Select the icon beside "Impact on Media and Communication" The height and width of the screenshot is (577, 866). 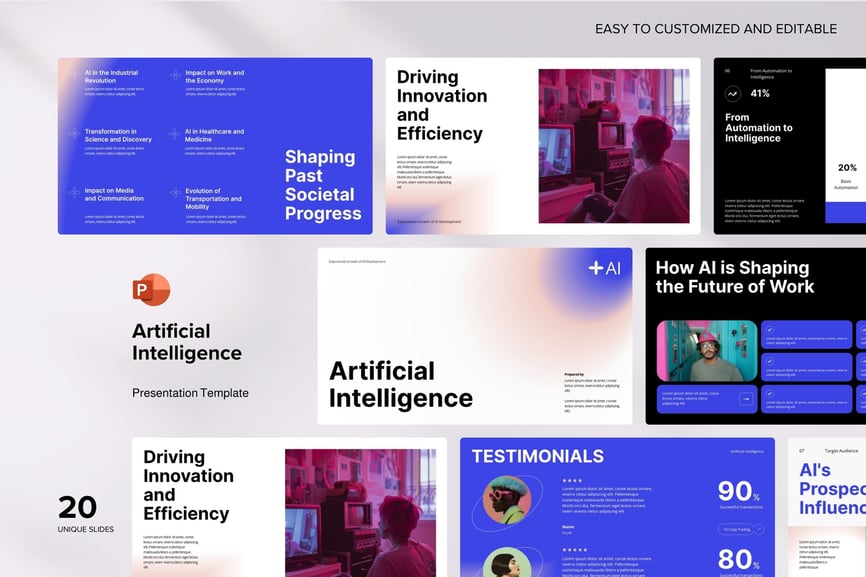(x=74, y=192)
